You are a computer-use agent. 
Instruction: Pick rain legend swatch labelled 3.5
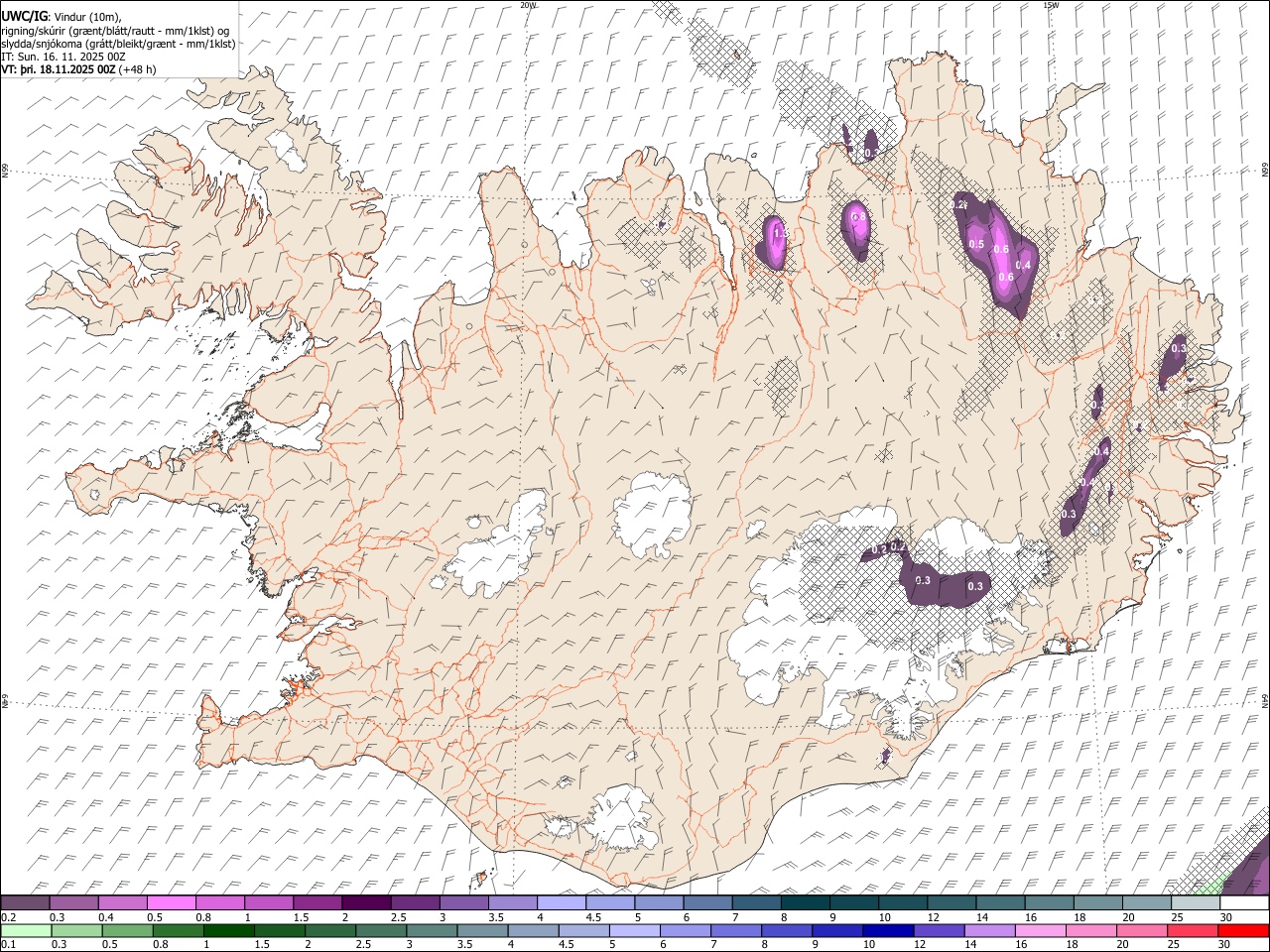[483, 930]
